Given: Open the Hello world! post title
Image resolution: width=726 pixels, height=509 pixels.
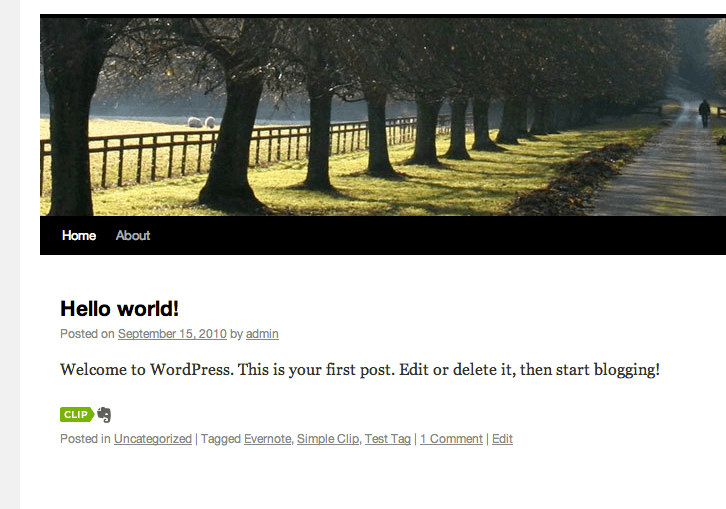Looking at the screenshot, I should tap(119, 309).
